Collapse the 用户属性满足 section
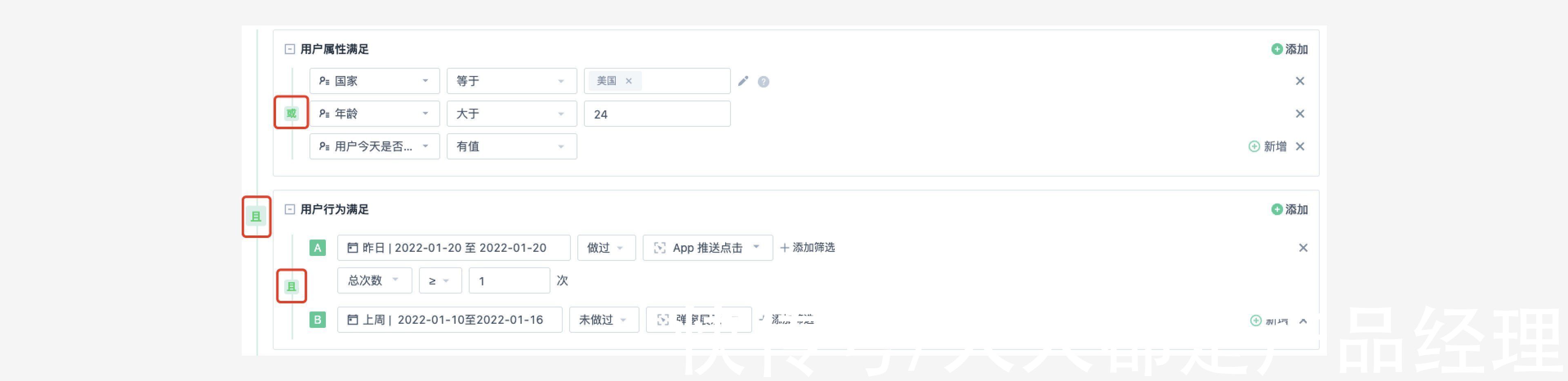The width and height of the screenshot is (1568, 381). 290,49
